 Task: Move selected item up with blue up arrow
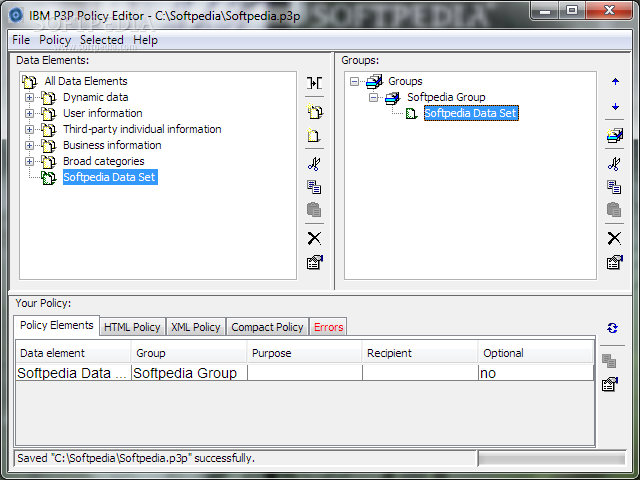616,81
